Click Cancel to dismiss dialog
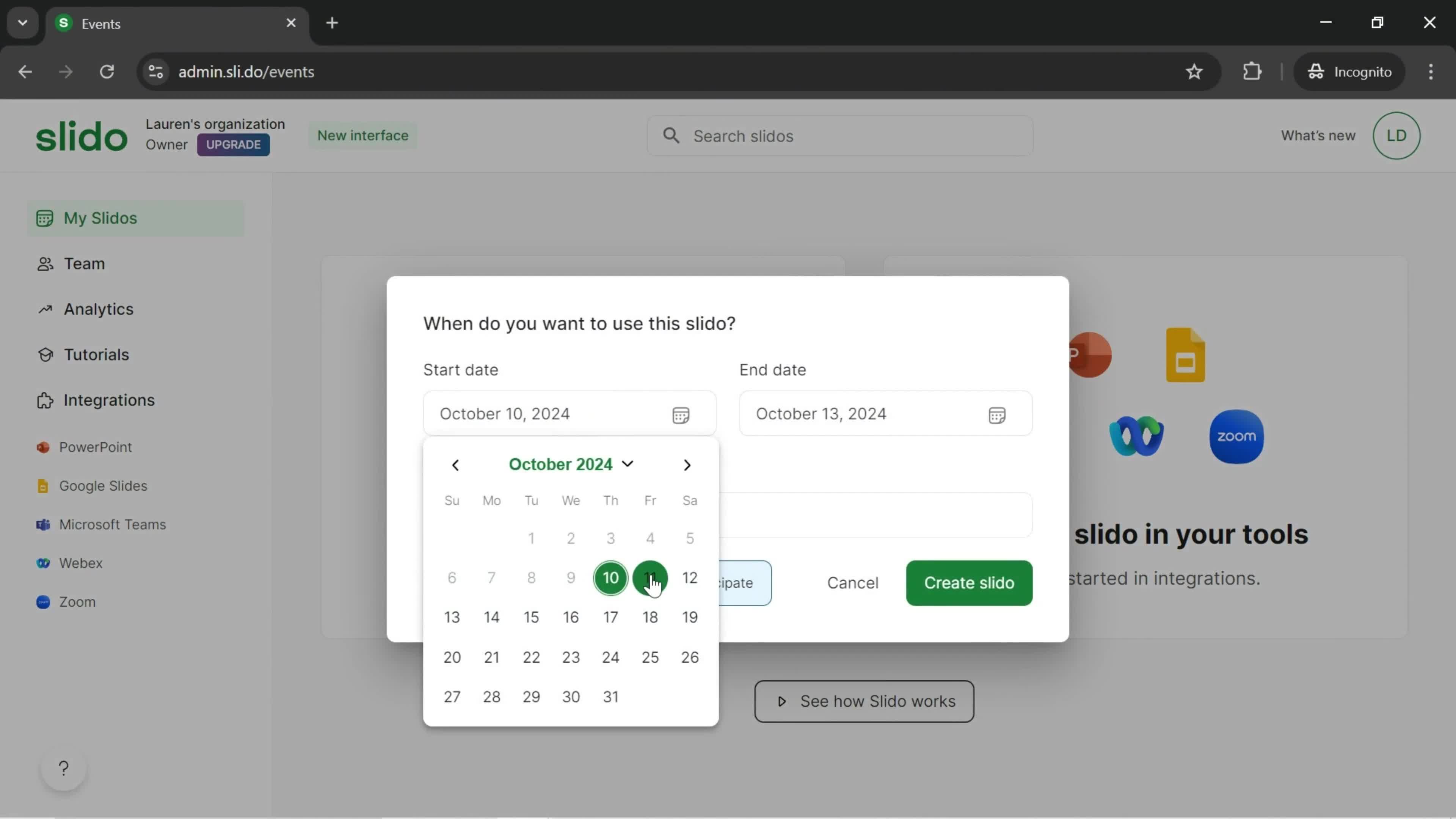The height and width of the screenshot is (819, 1456). (x=852, y=582)
